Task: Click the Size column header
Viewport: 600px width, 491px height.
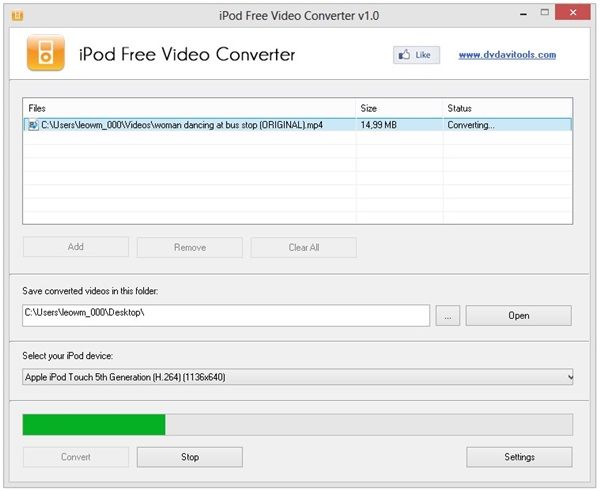Action: [x=399, y=108]
